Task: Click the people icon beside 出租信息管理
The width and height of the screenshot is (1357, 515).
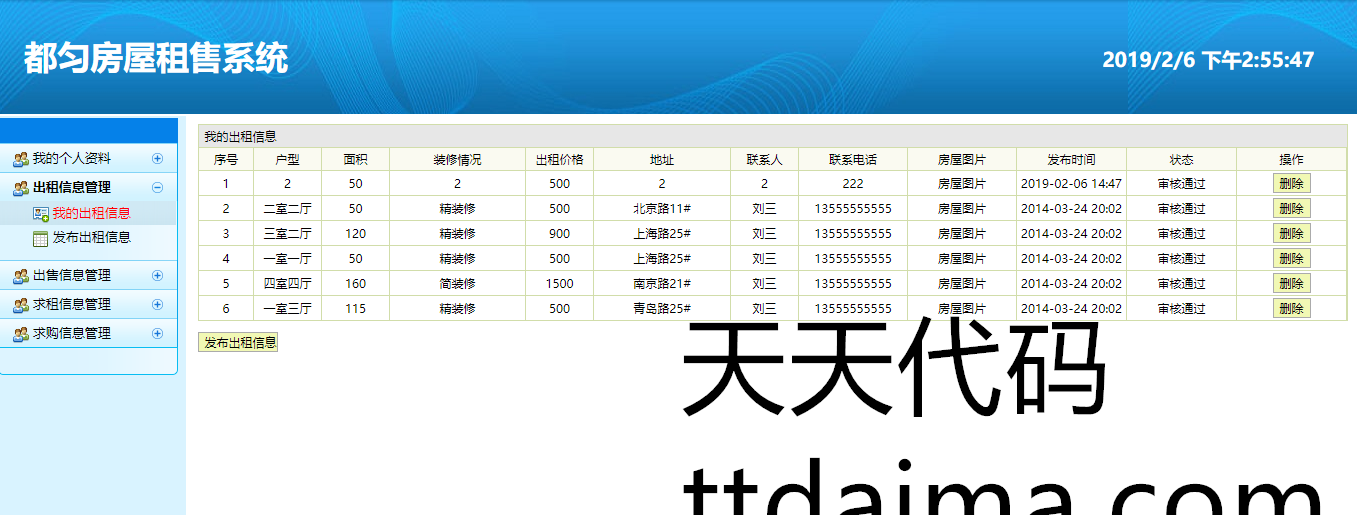Action: [x=20, y=188]
